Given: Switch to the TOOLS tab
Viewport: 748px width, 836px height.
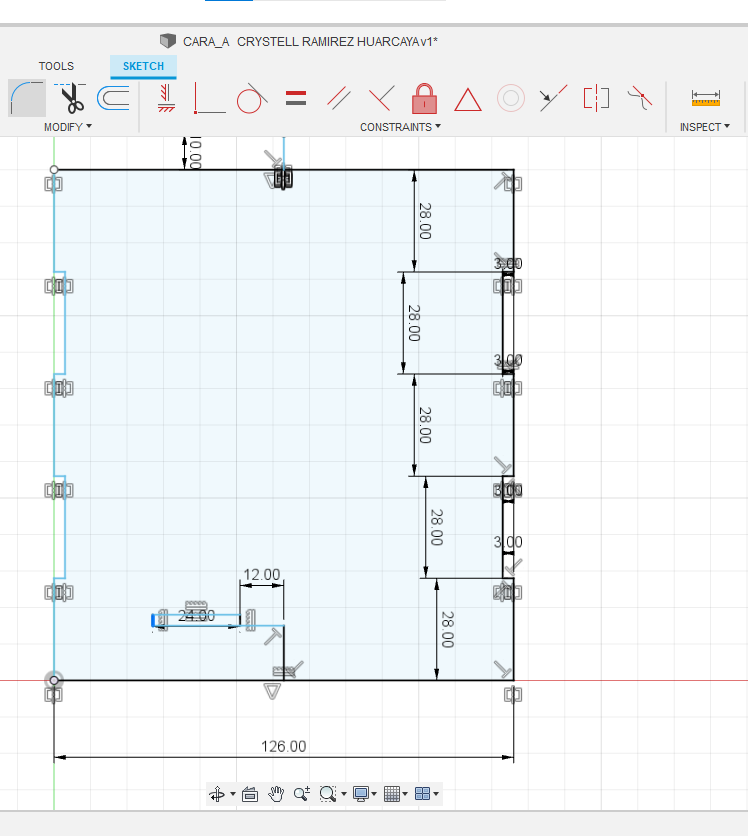Looking at the screenshot, I should click(56, 66).
